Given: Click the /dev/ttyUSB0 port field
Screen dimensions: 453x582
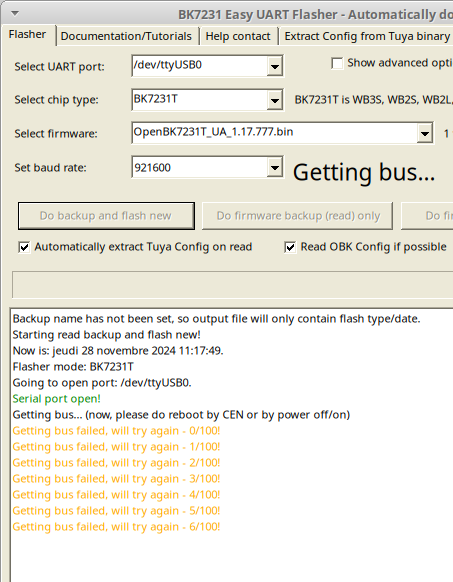Looking at the screenshot, I should (x=199, y=66).
